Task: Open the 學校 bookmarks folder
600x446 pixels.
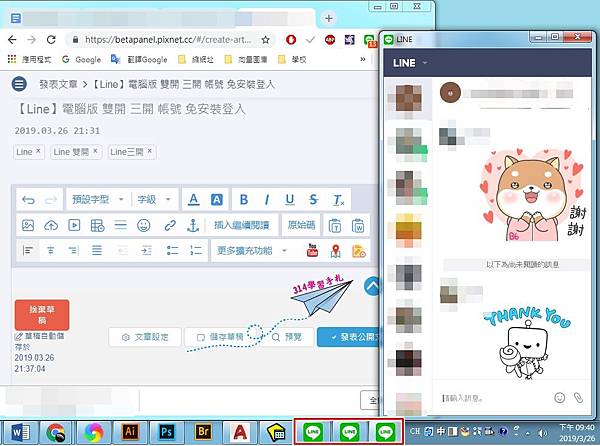Action: 293,59
